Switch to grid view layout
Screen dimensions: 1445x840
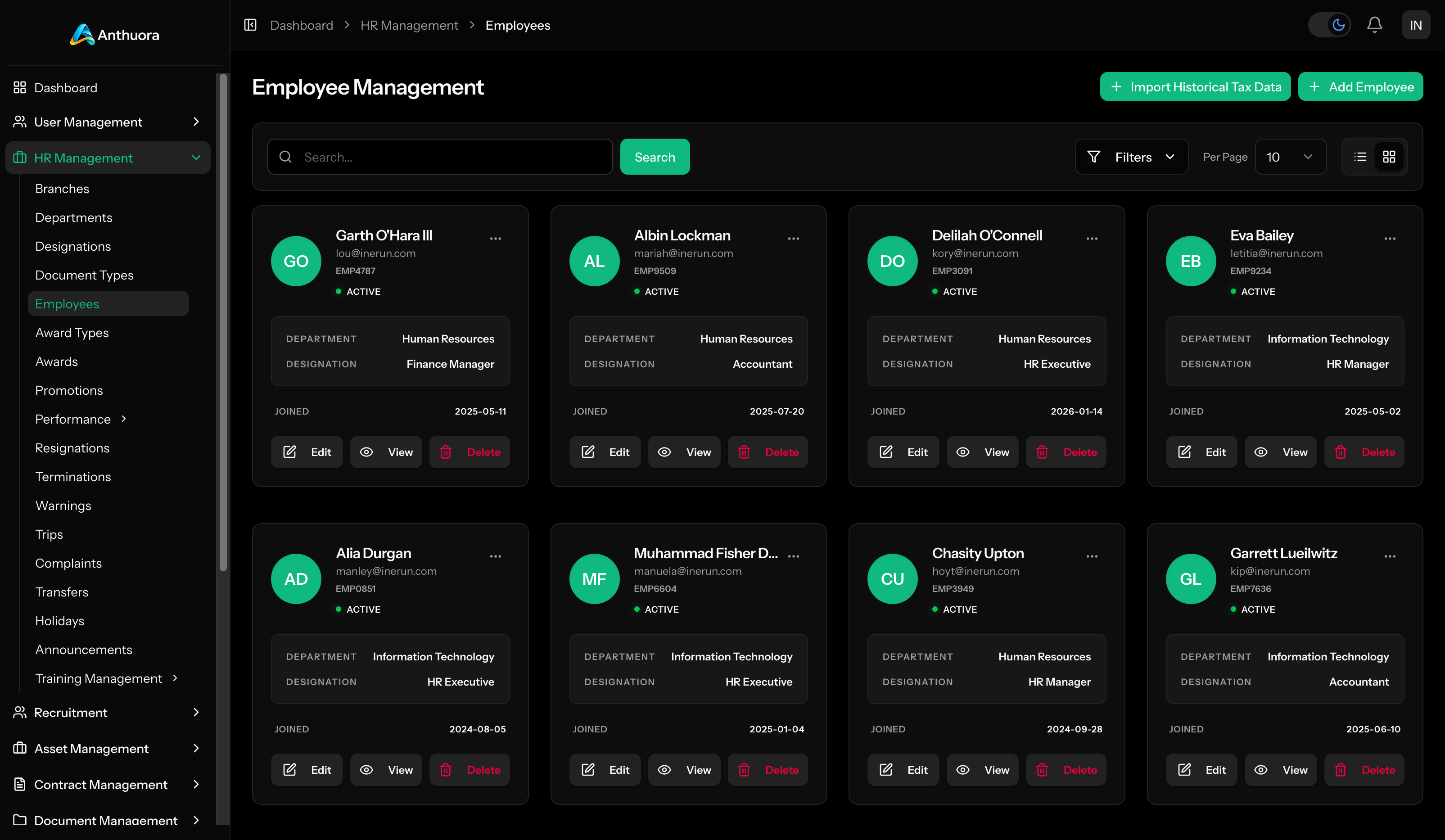click(x=1389, y=157)
